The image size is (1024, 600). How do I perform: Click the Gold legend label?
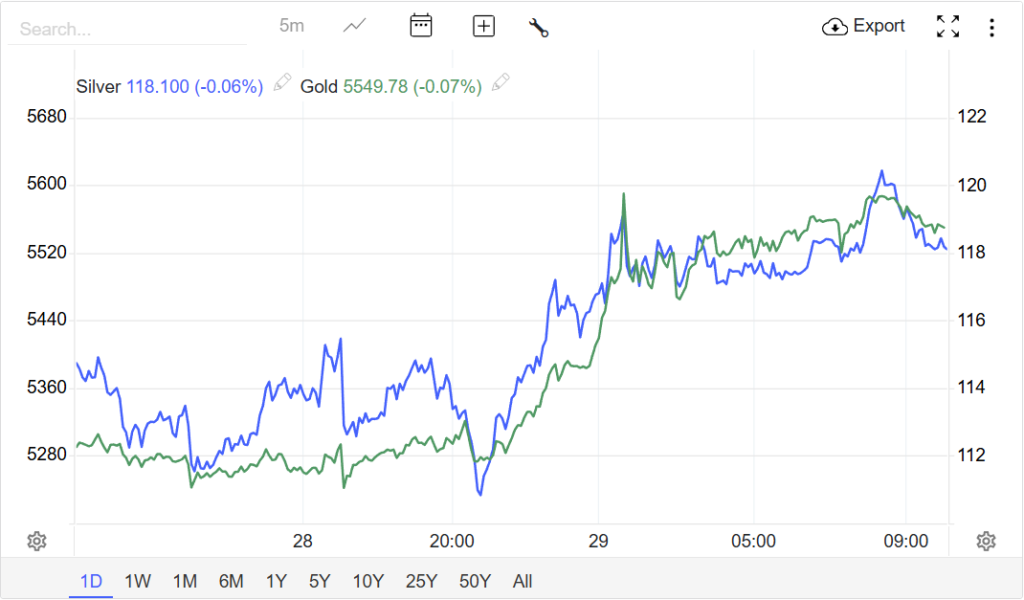point(319,87)
